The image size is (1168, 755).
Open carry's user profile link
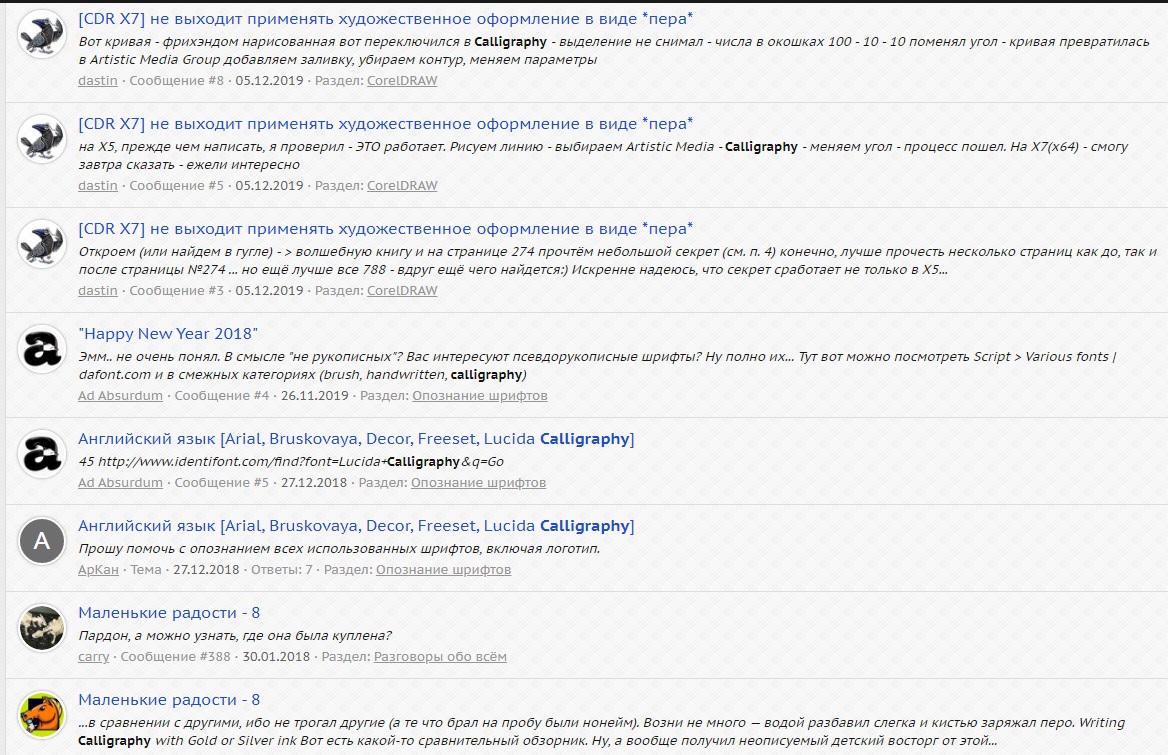pos(93,657)
